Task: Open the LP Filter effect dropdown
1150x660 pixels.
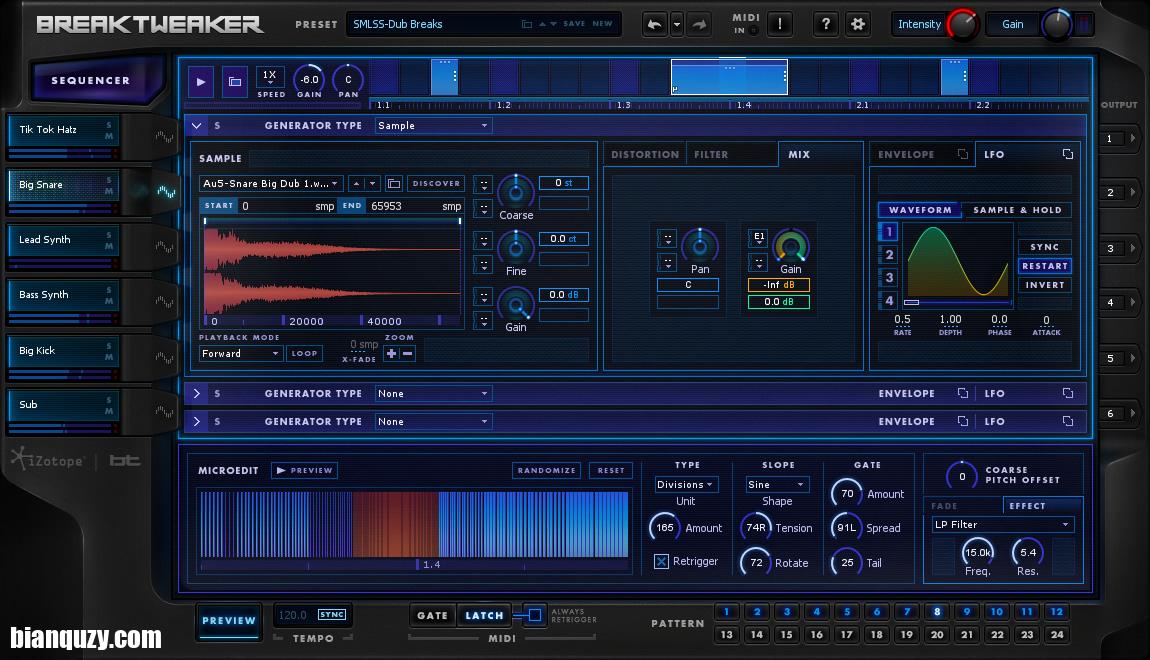Action: (x=1003, y=524)
